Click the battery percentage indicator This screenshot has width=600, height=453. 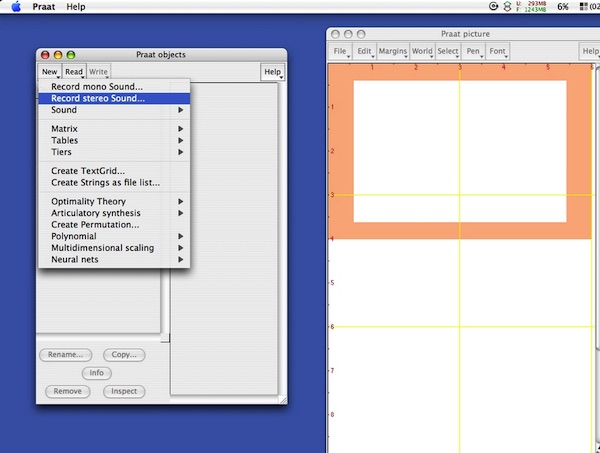tap(563, 7)
